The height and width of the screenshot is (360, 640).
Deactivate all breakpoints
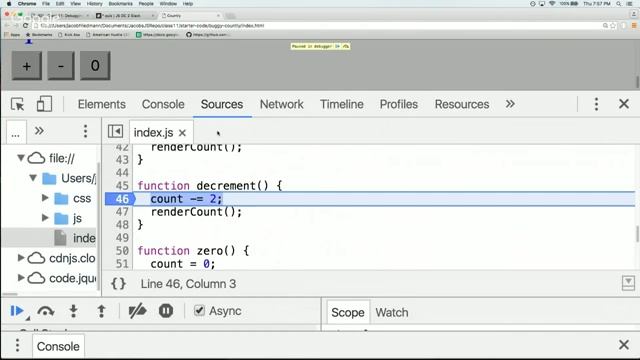137,311
